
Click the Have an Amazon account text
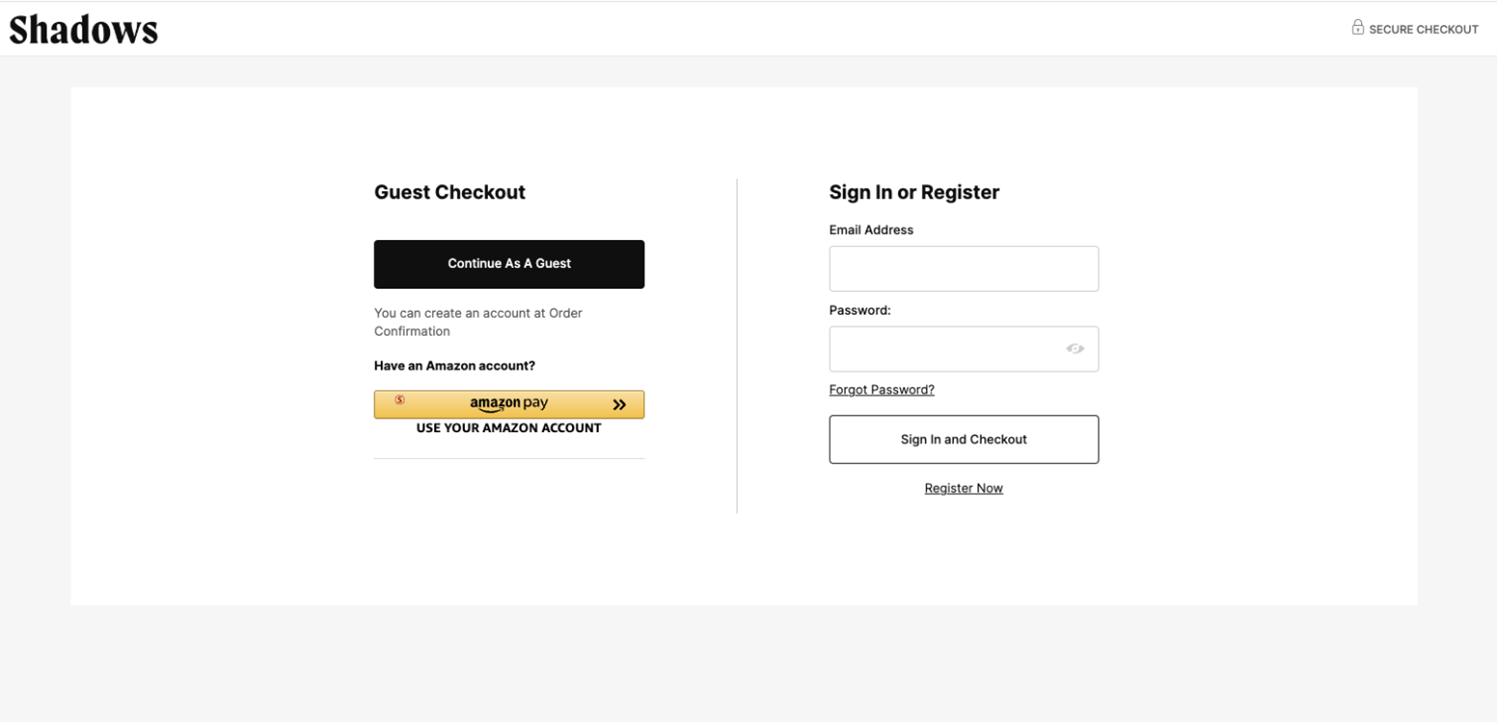[455, 366]
